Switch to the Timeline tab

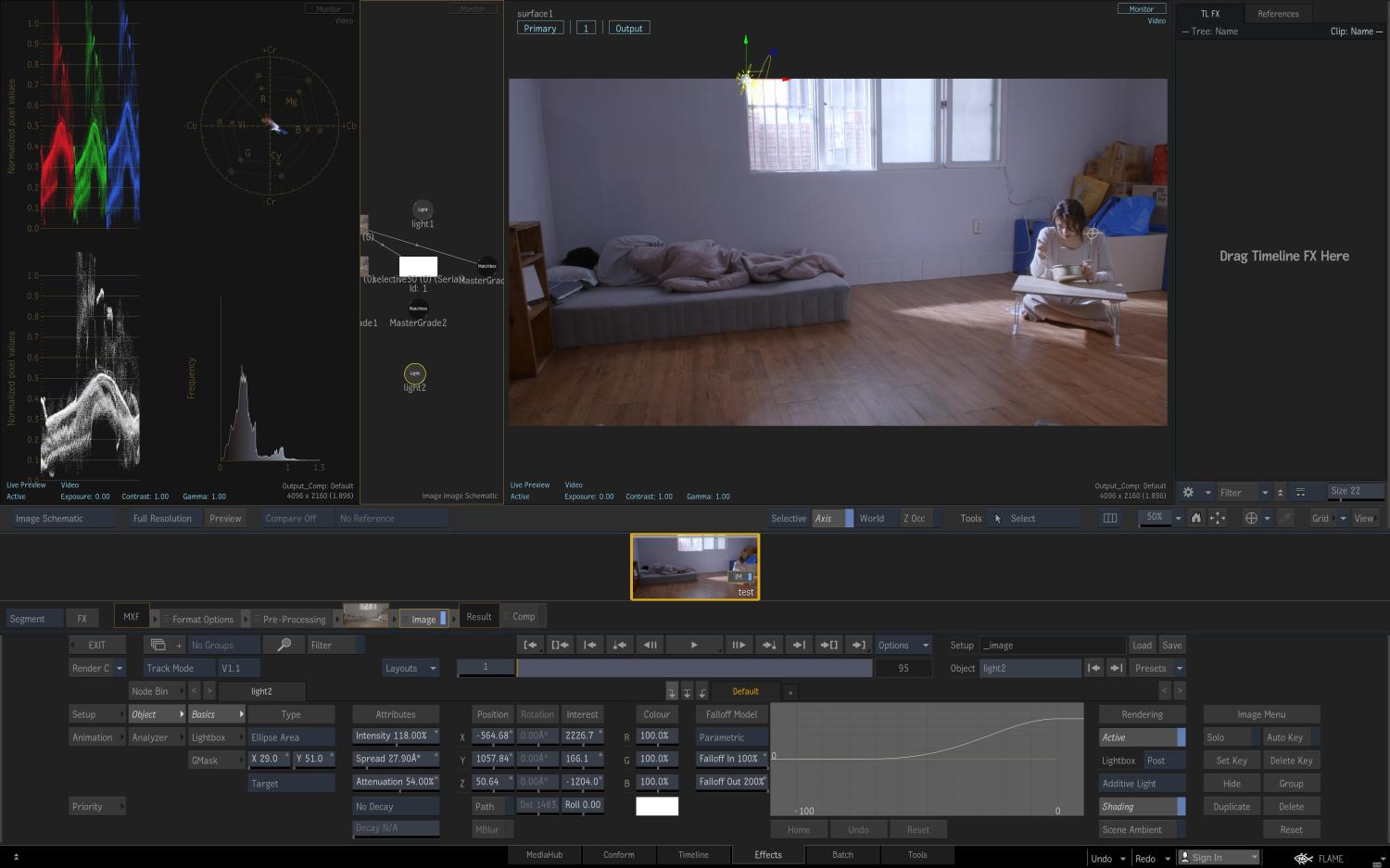[x=693, y=855]
